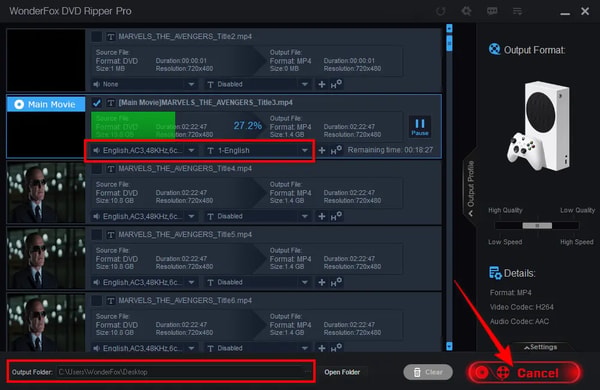
Task: Open hardware settings icon in Main Movie row
Action: click(336, 150)
